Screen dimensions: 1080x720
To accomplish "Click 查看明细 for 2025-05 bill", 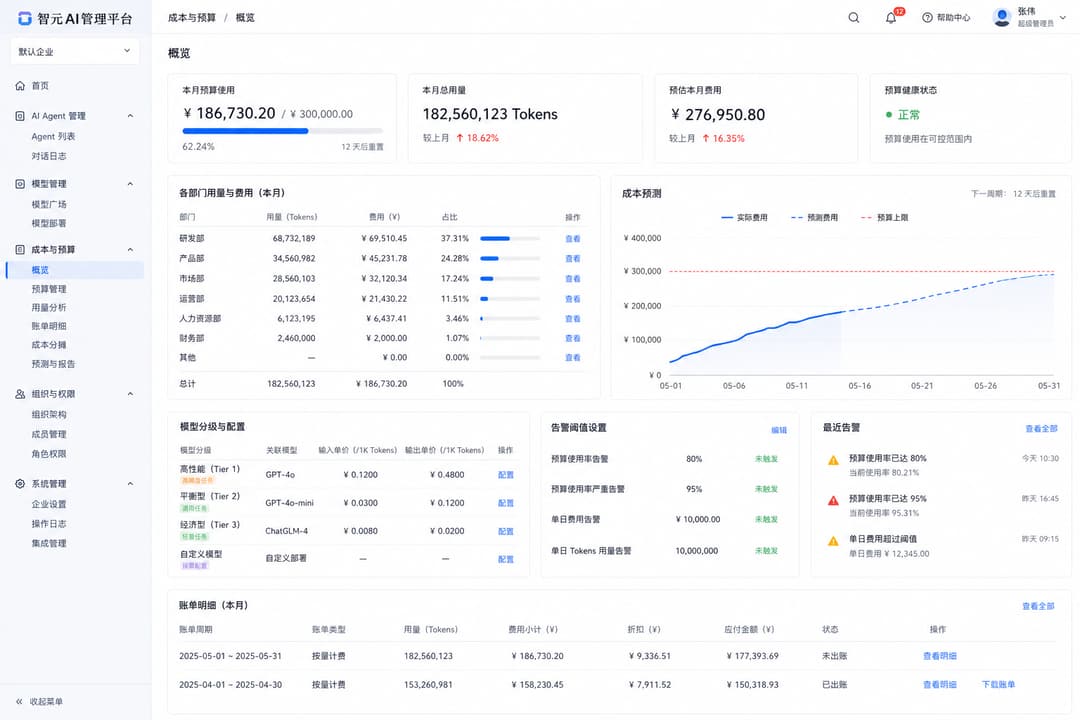I will point(939,656).
